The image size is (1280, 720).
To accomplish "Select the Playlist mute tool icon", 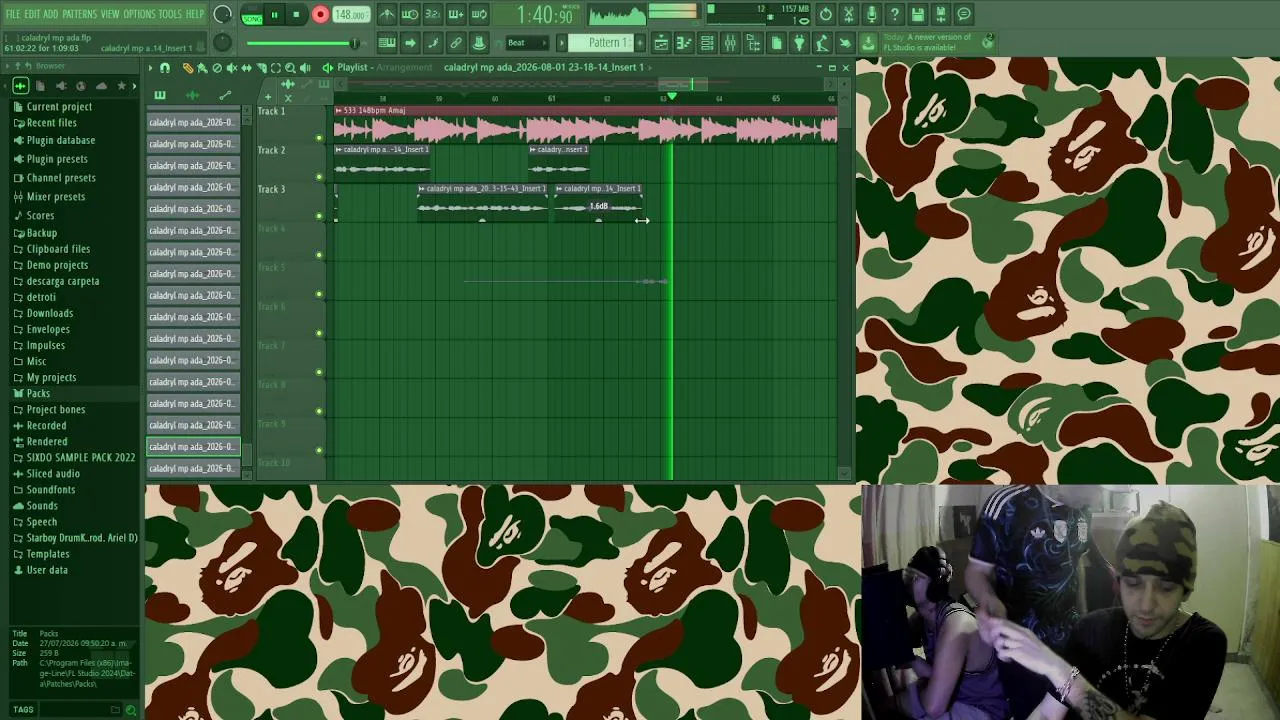I will click(231, 68).
